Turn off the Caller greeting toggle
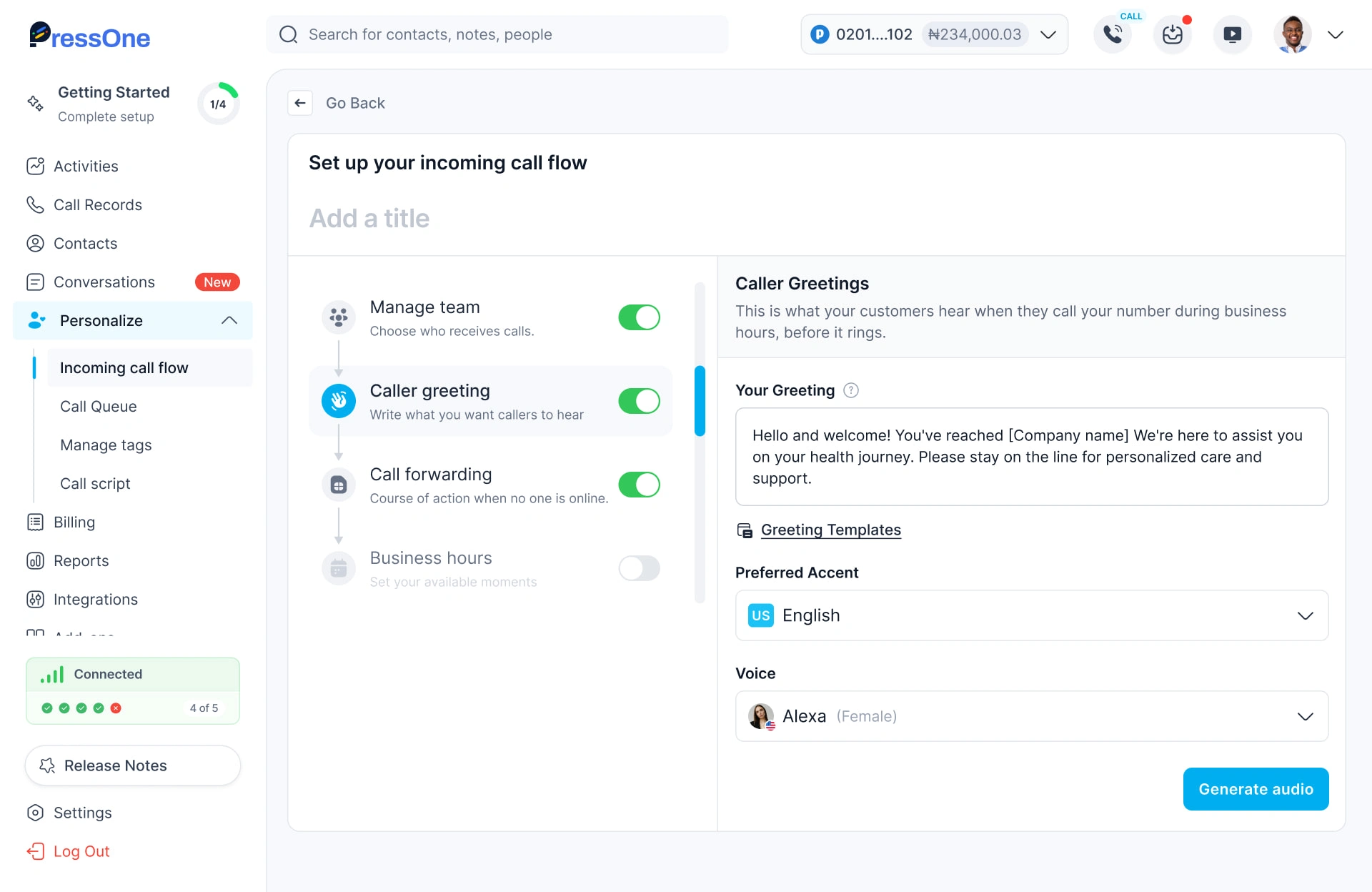This screenshot has height=892, width=1372. tap(639, 401)
